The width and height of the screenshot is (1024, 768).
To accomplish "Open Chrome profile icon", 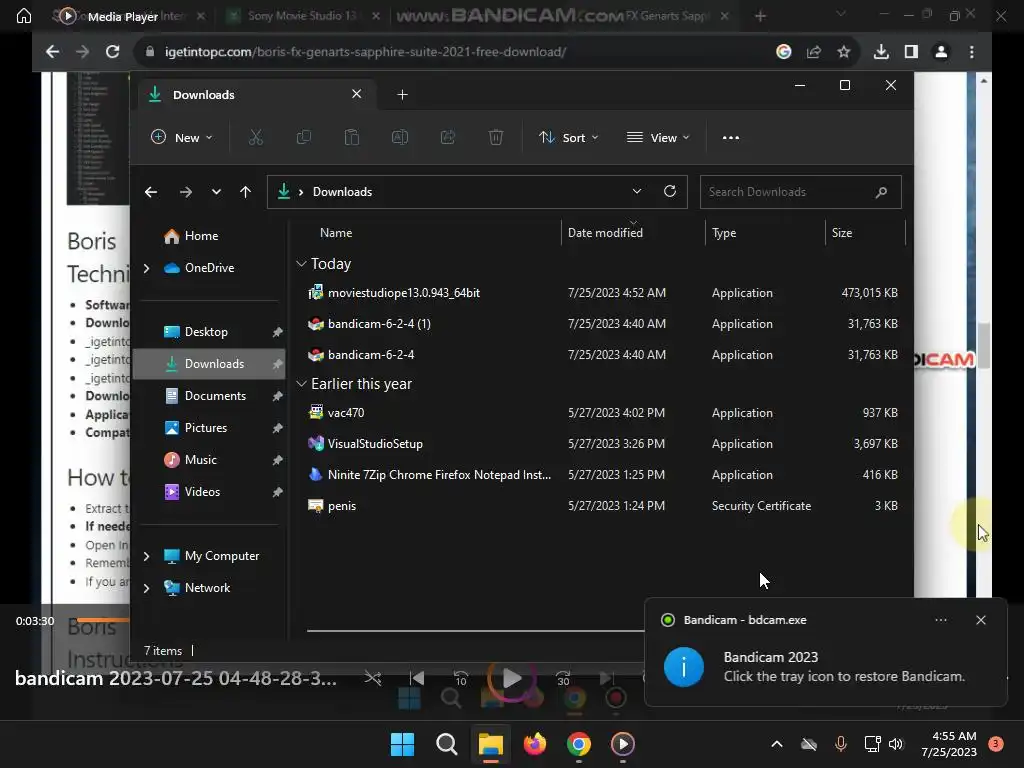I will [941, 52].
